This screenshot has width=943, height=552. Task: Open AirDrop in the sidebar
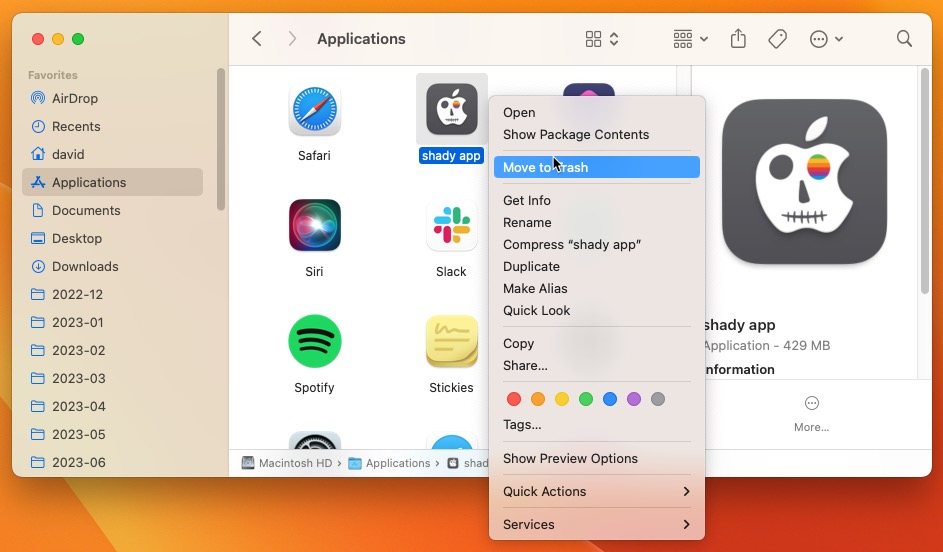point(112,98)
